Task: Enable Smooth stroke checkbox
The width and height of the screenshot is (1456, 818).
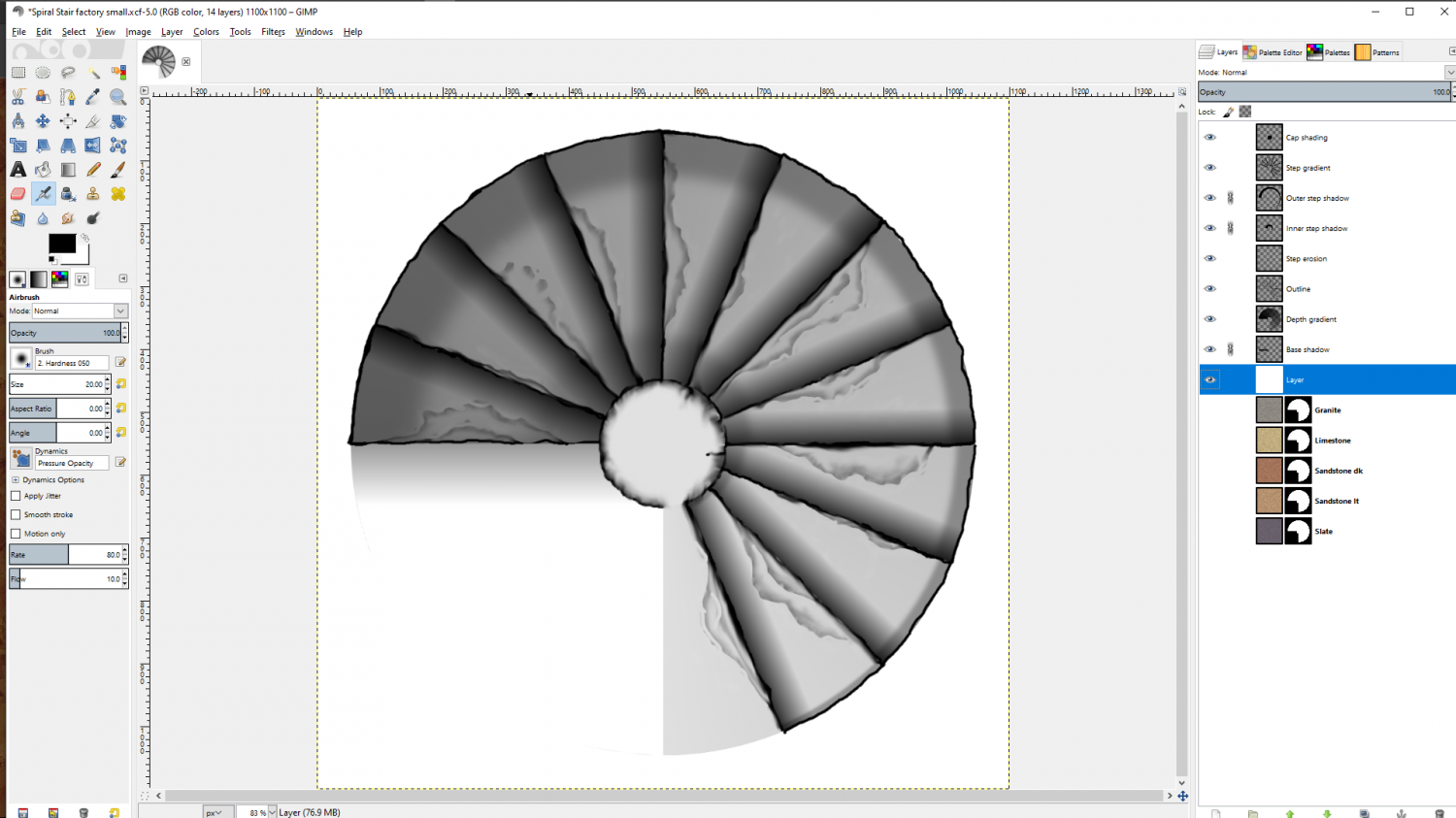Action: 16,514
